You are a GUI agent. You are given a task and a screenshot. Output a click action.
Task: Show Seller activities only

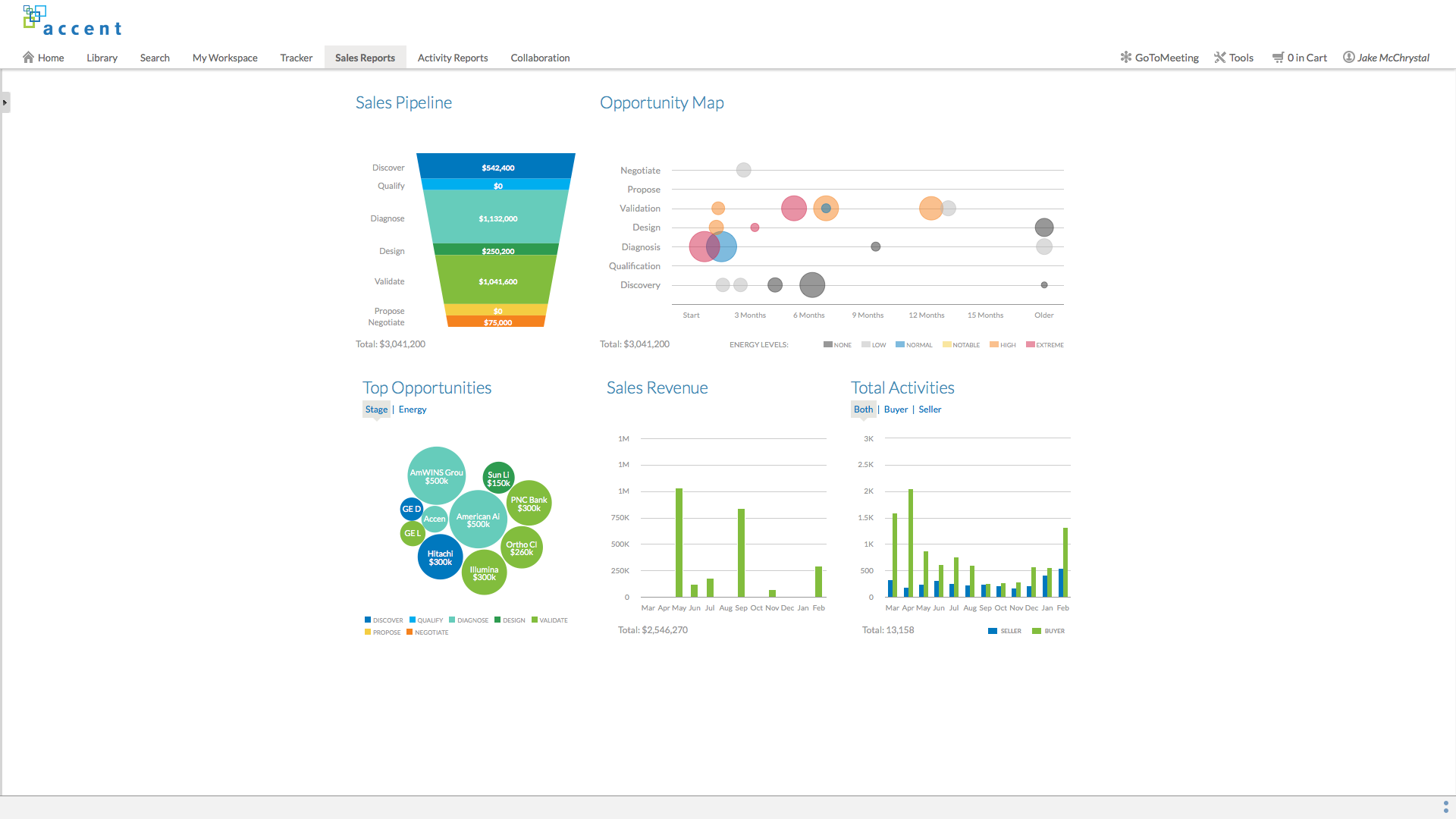click(x=930, y=409)
